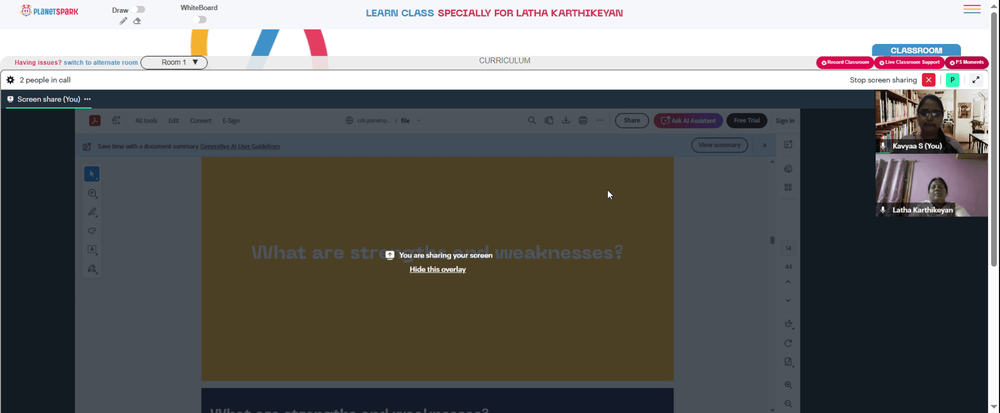
Task: Click Acrobat toolbar three-dot more icon
Action: (x=599, y=120)
